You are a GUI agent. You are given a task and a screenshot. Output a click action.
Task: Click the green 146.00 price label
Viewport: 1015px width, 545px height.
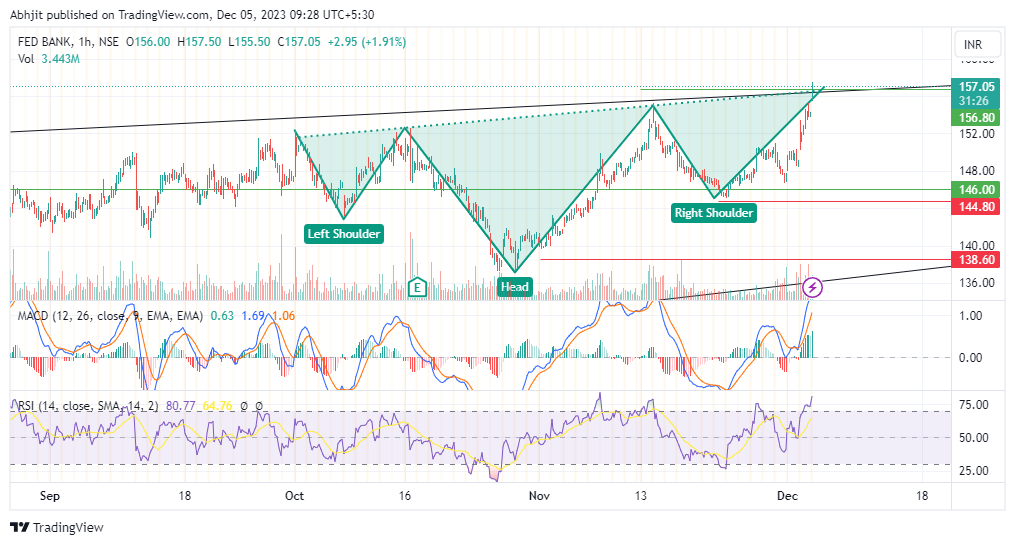point(976,190)
